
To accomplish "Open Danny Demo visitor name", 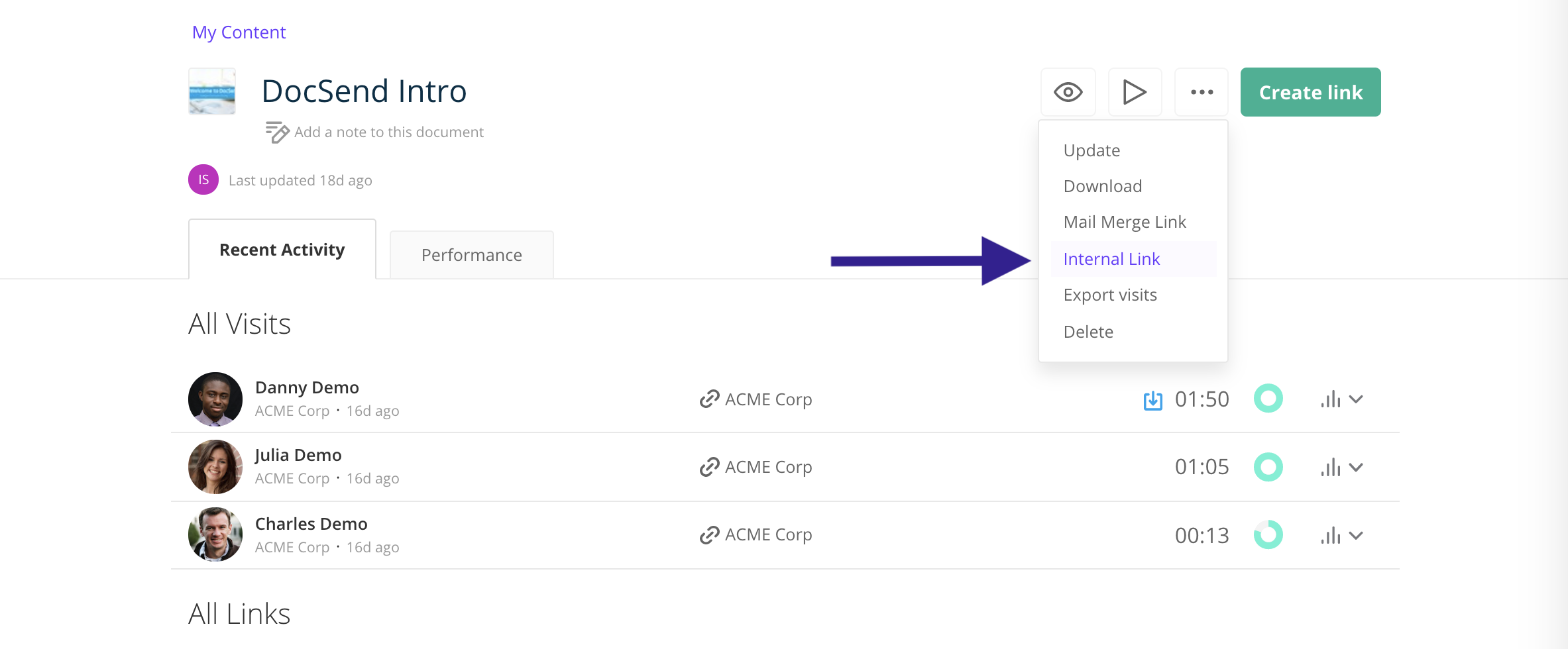I will point(307,387).
